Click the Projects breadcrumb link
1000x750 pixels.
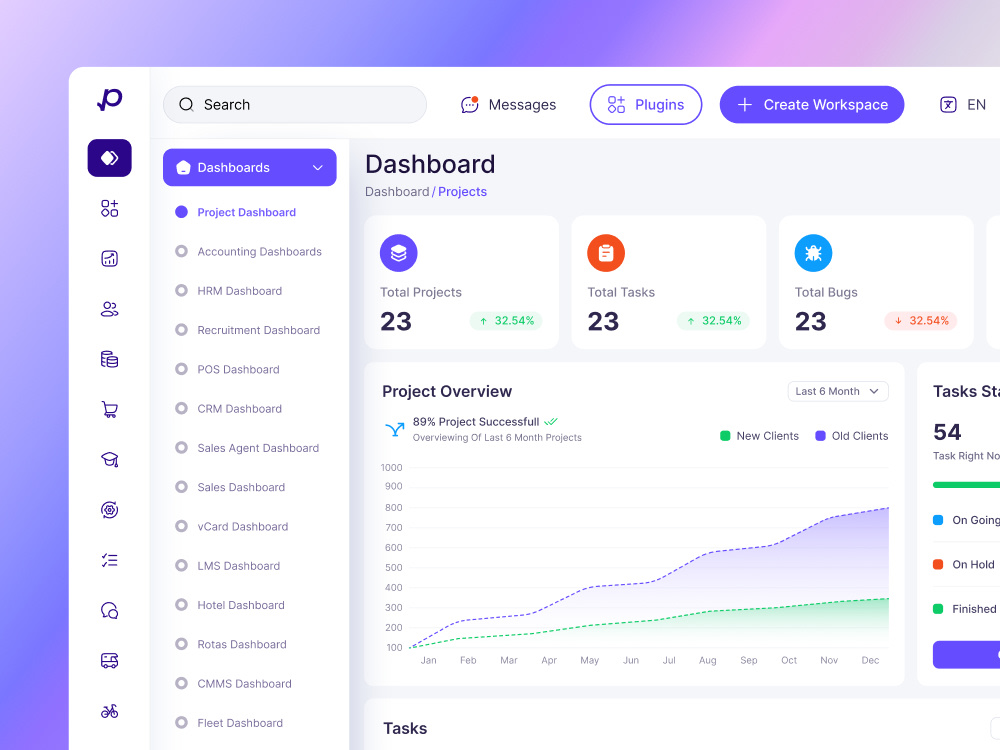462,192
